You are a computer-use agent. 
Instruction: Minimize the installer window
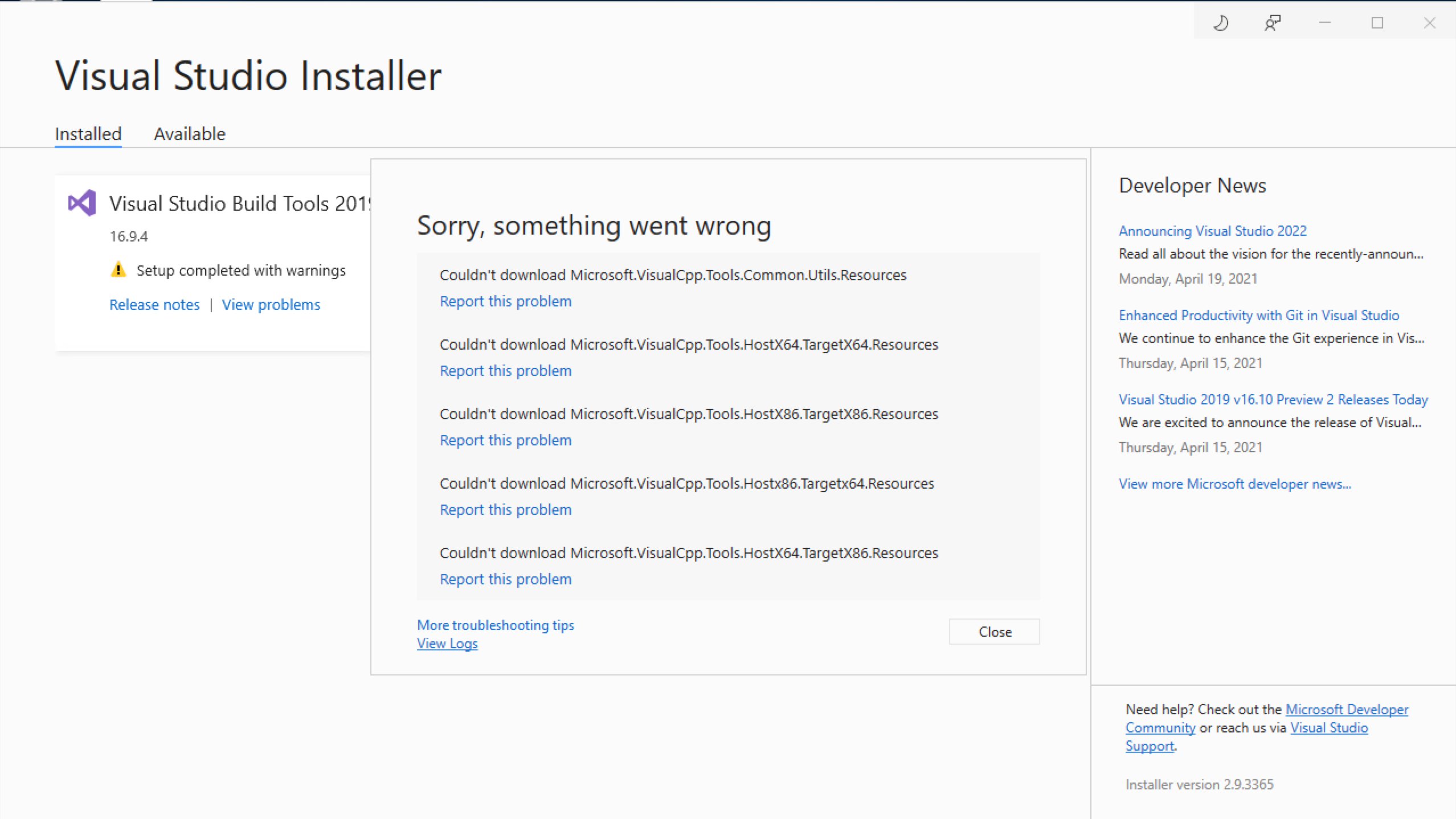[x=1325, y=23]
